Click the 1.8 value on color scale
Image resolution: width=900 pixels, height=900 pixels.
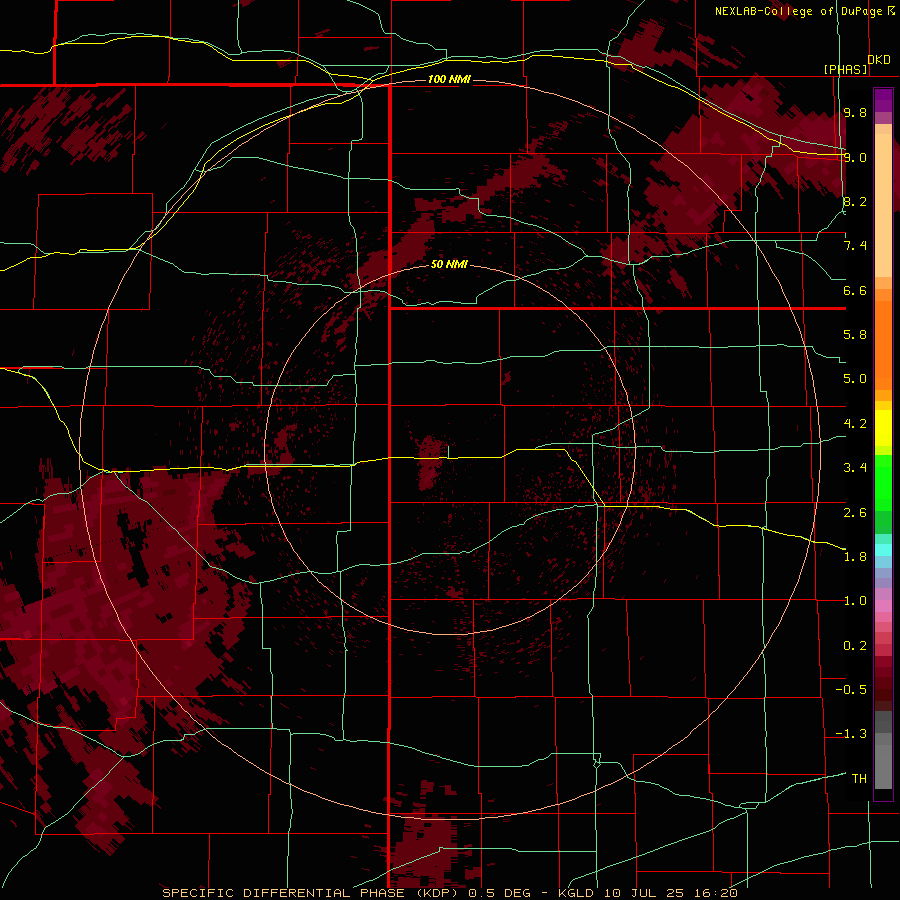[x=855, y=557]
